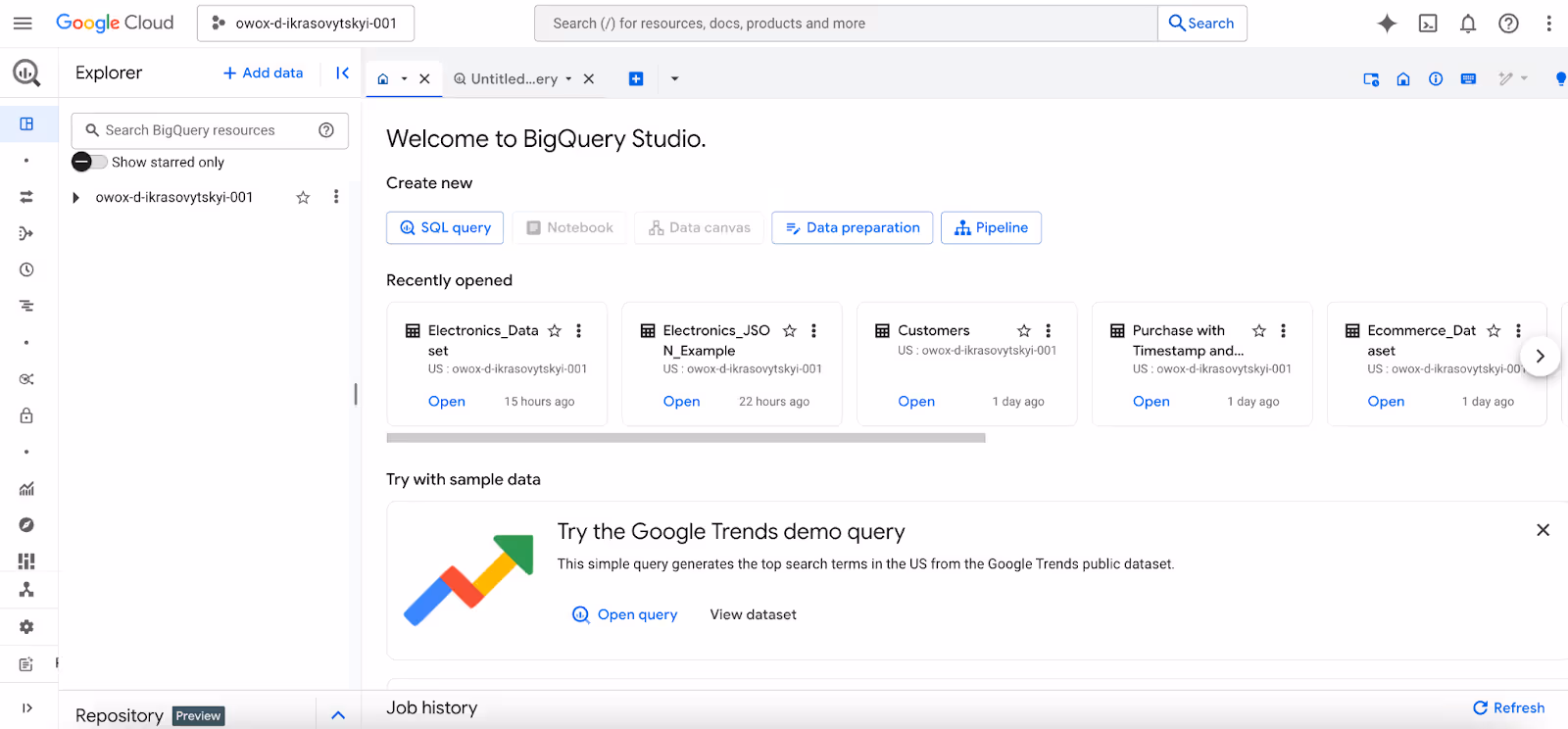Expand the owox-d-ikrasovytskyi-001 project tree
The image size is (1568, 729).
(x=76, y=197)
